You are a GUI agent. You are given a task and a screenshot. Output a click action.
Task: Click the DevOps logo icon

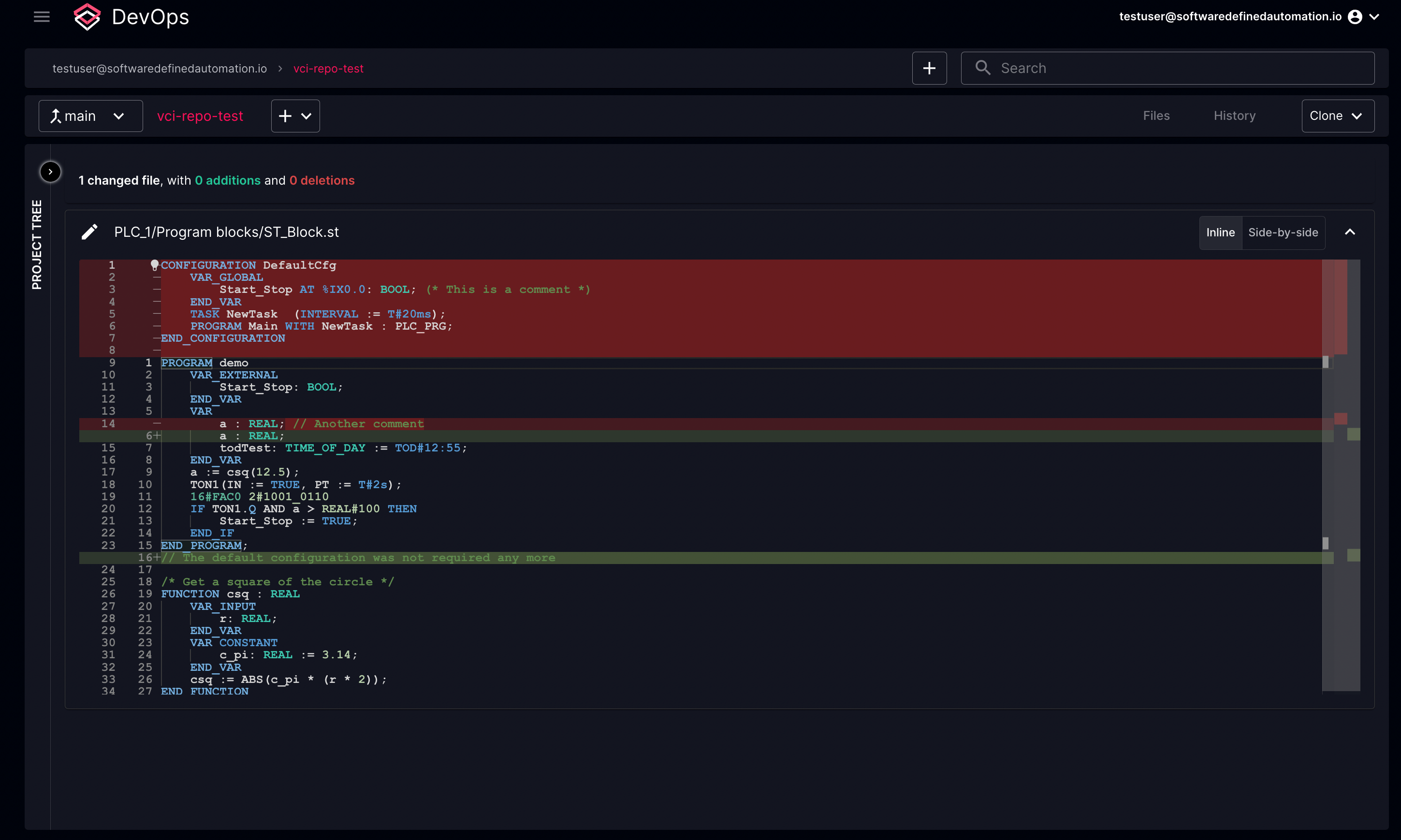[x=87, y=17]
